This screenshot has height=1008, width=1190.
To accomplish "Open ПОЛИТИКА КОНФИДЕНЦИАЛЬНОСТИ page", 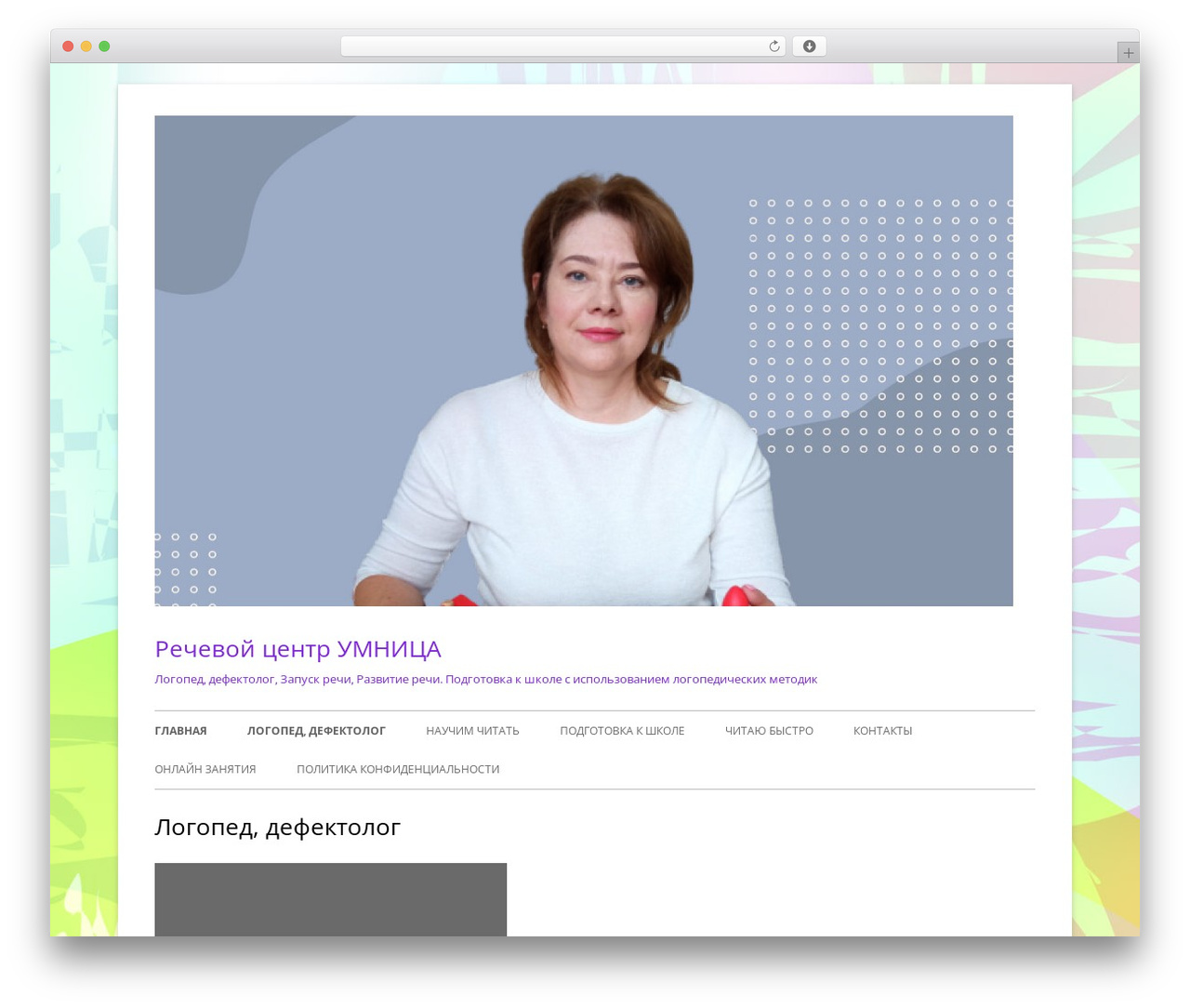I will tap(398, 769).
